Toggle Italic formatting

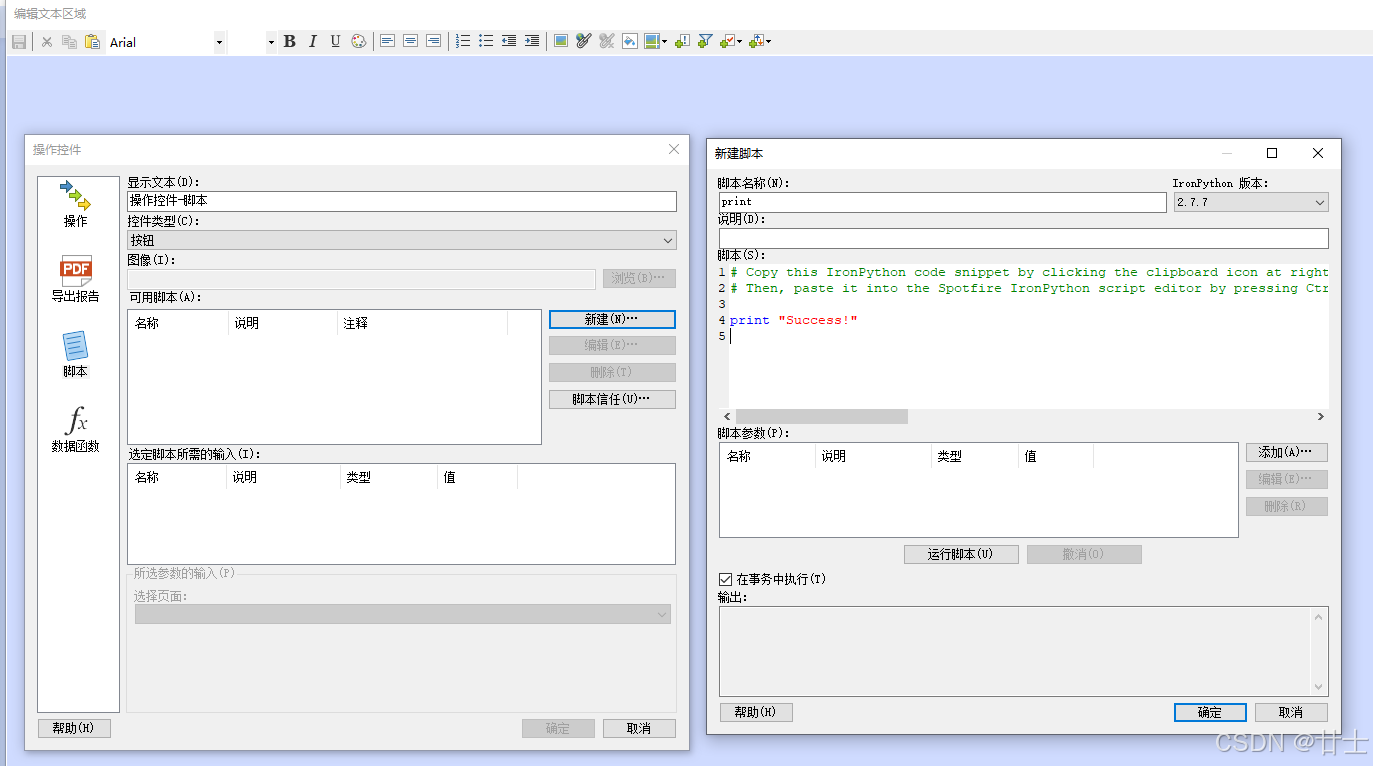pos(312,42)
